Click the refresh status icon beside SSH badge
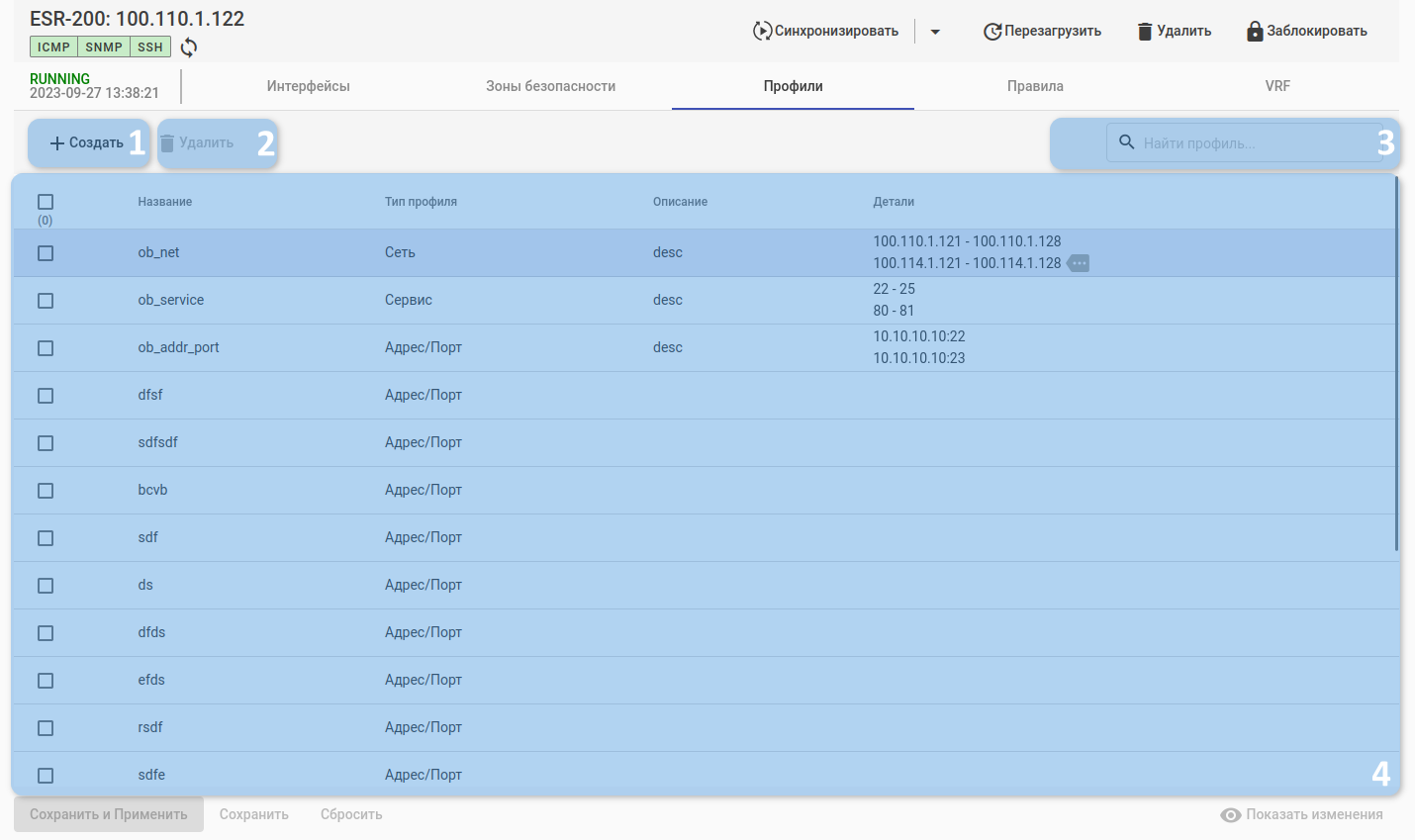 [x=189, y=47]
